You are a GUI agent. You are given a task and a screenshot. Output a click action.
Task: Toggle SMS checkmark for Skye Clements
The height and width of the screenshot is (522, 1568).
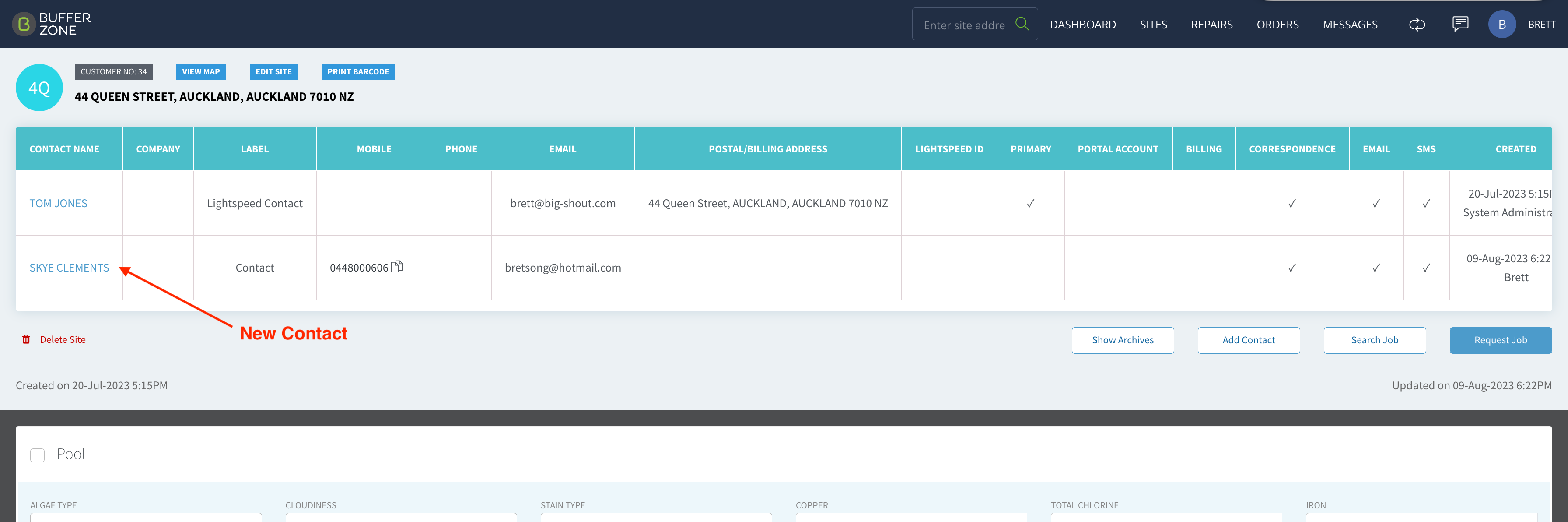(1426, 268)
